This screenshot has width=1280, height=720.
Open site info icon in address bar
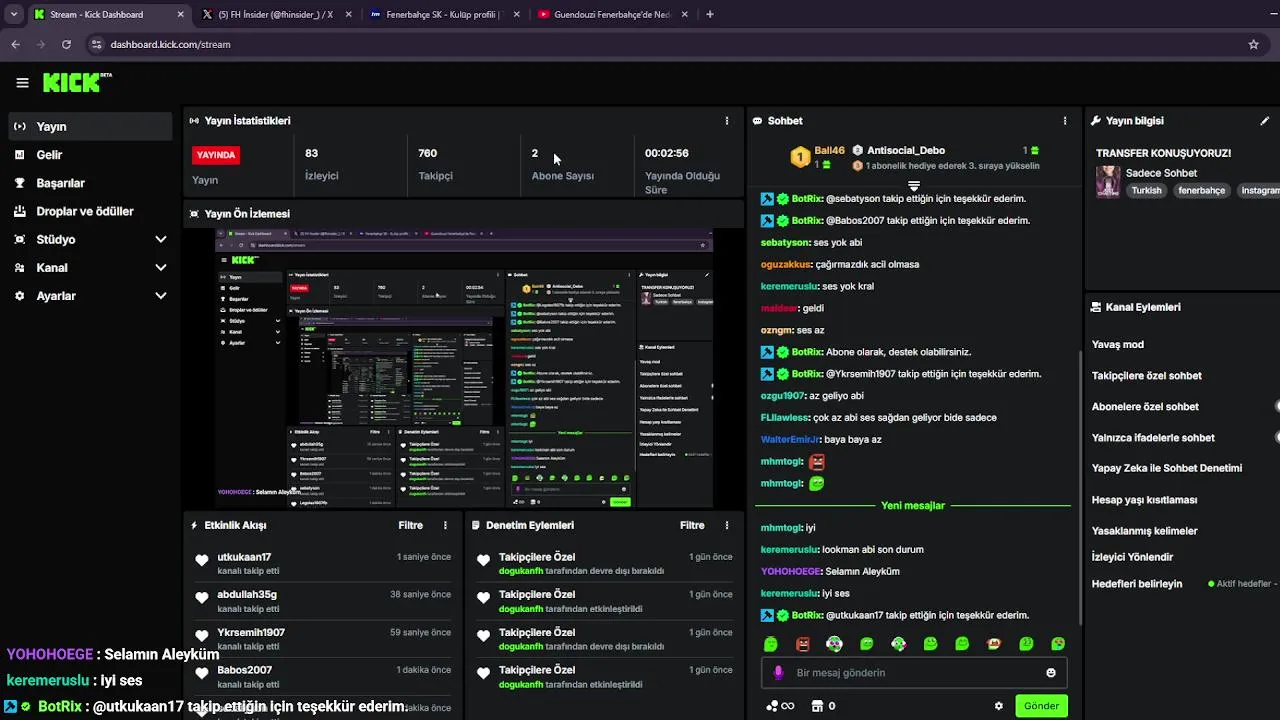tap(96, 44)
